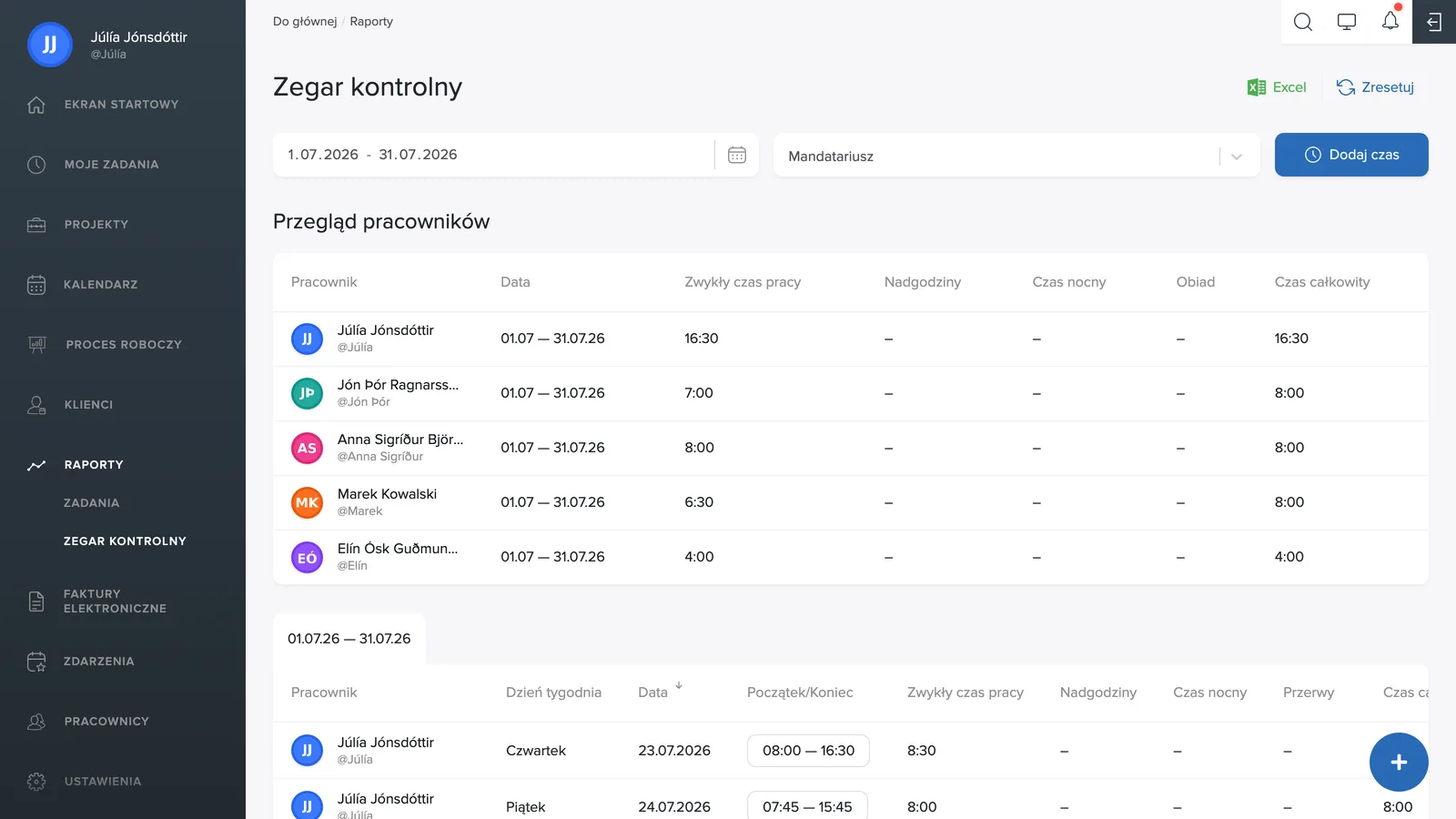The height and width of the screenshot is (819, 1456).
Task: Select Zadania submenu under Raporty
Action: (91, 503)
